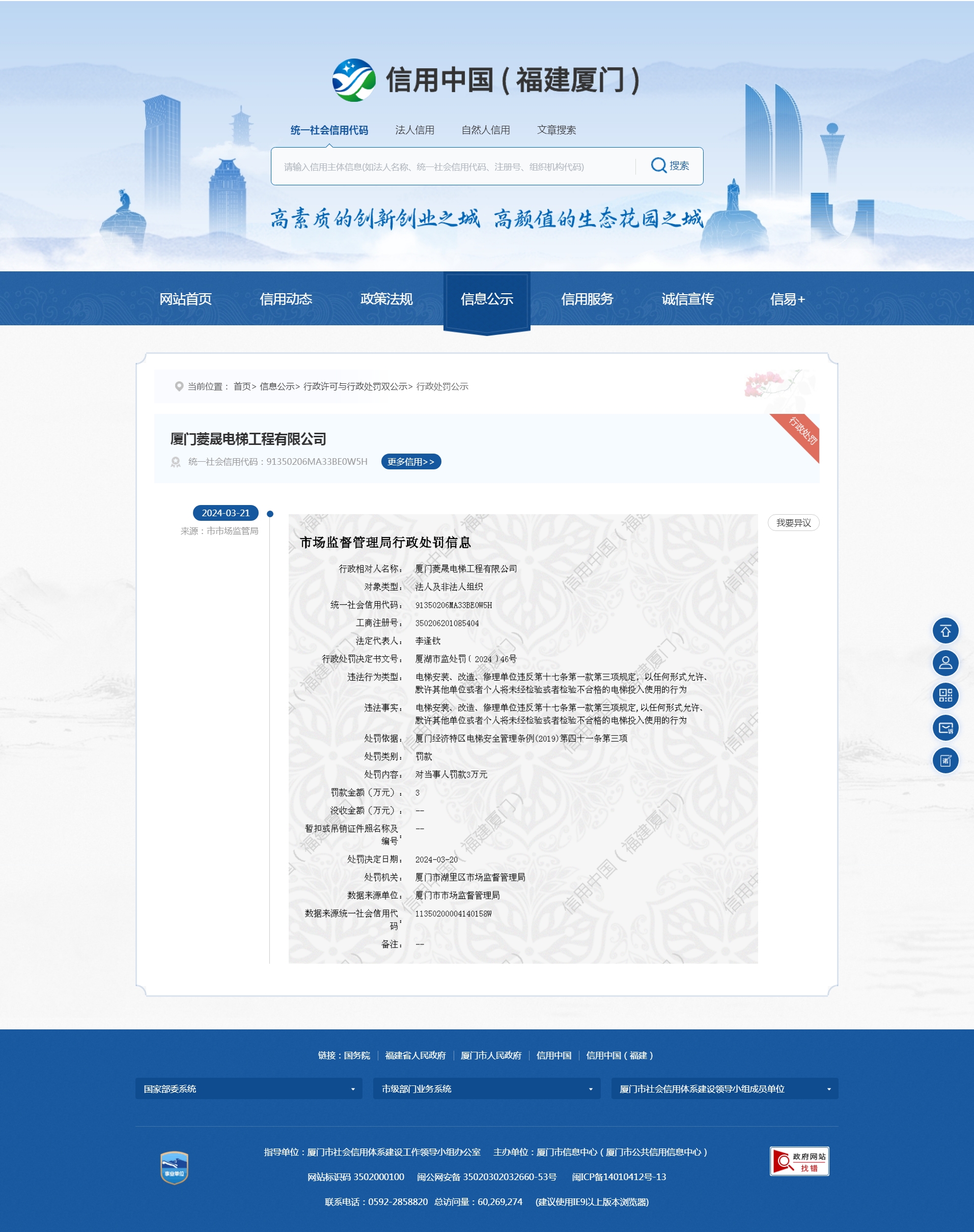Click document number 厦湖市监处罚〔2024〕46号
Viewport: 974px width, 1232px height.
pos(466,659)
